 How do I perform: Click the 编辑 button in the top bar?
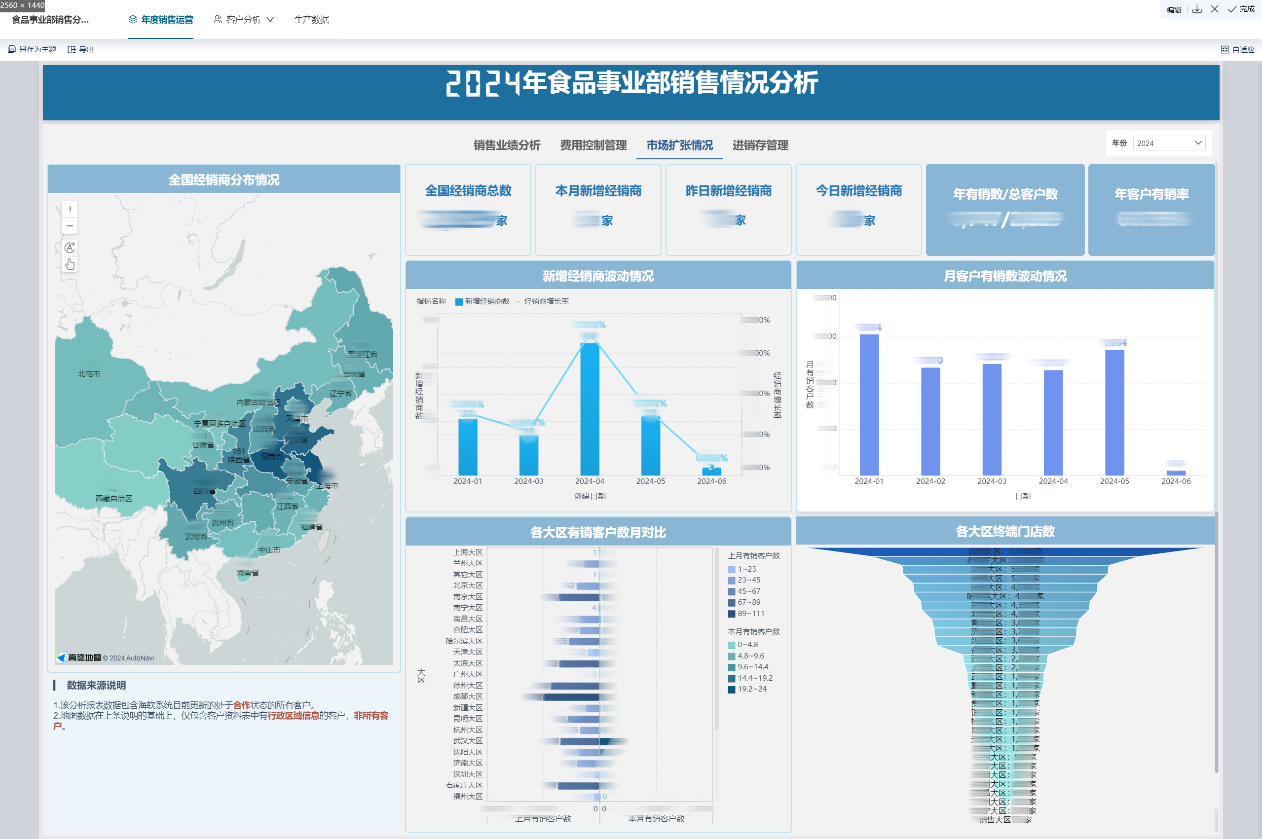(1174, 8)
